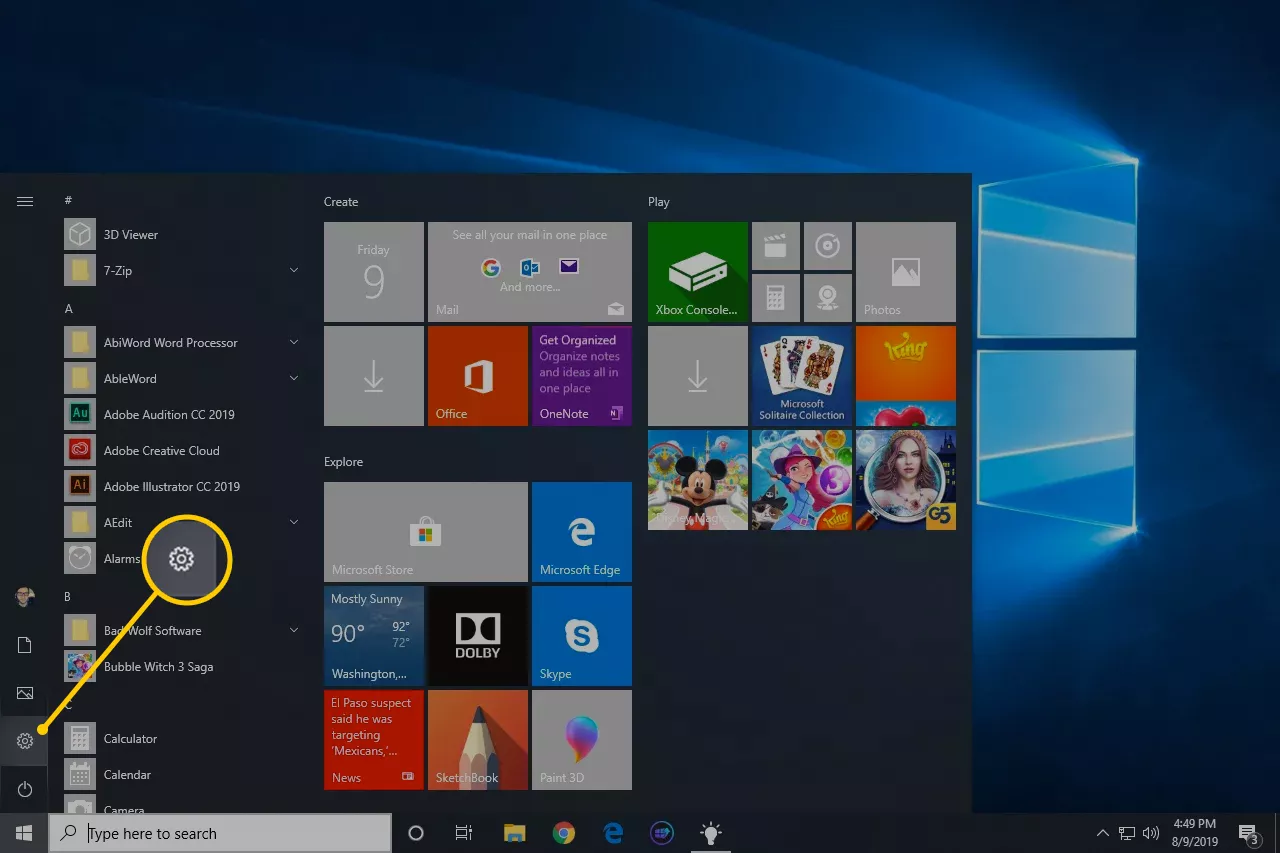1280x853 pixels.
Task: Open the Xbox Console Companion tile
Action: (x=697, y=272)
